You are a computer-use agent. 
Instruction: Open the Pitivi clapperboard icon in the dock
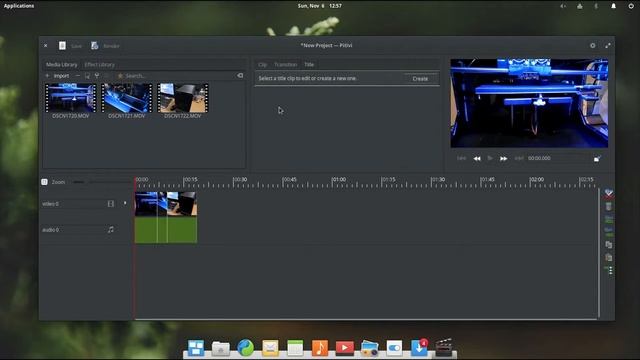444,347
